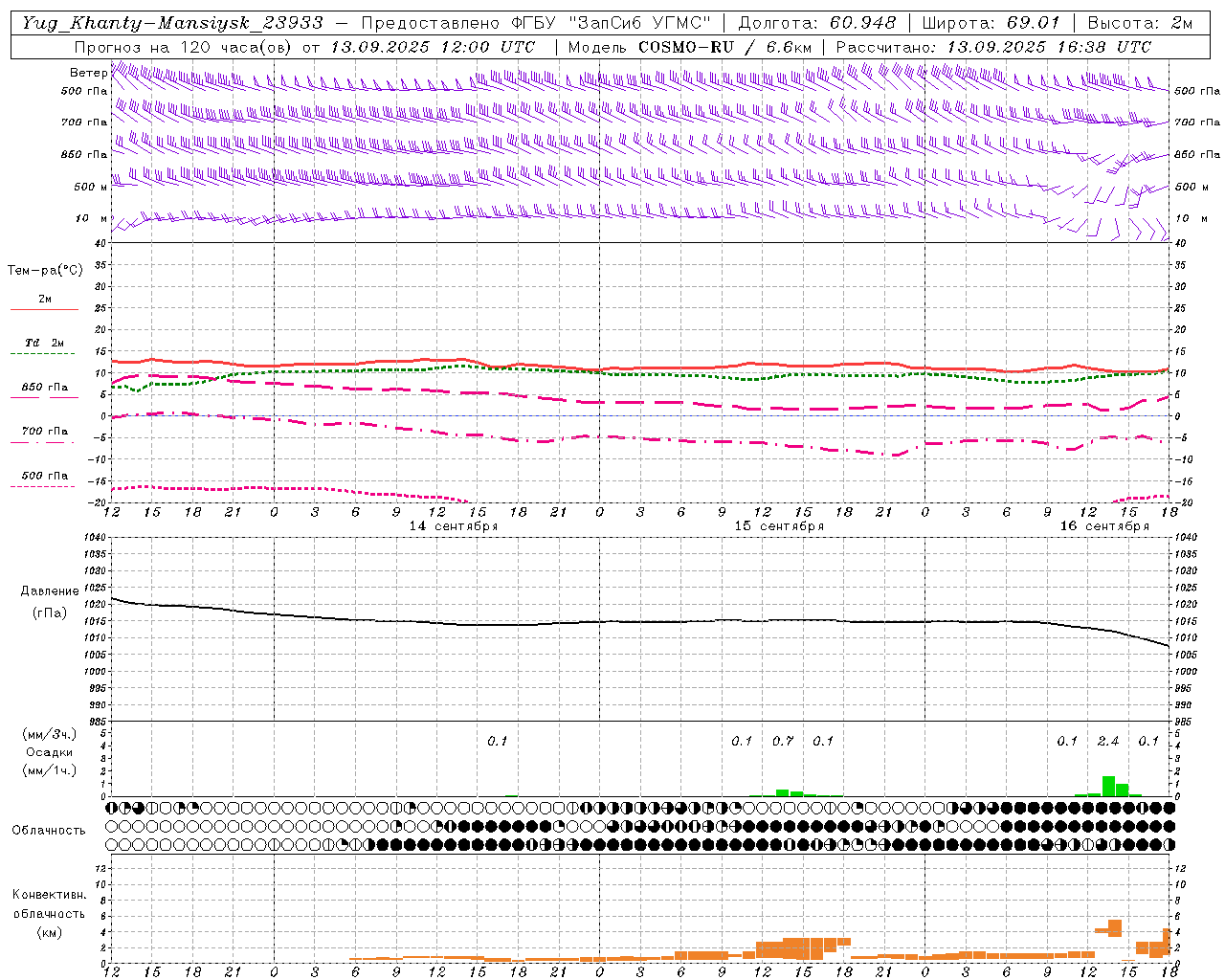Select 'Прогноз на 120 часа(ов)' forecast text
This screenshot has width=1225, height=980.
(x=184, y=47)
